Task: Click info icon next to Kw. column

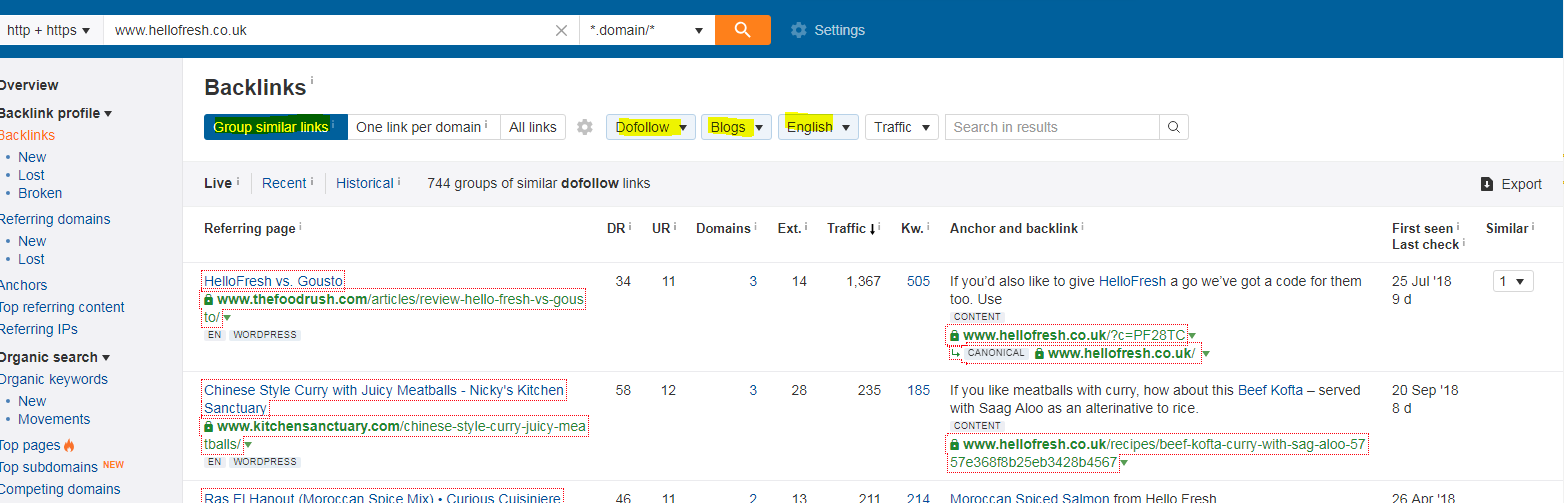Action: [x=929, y=227]
